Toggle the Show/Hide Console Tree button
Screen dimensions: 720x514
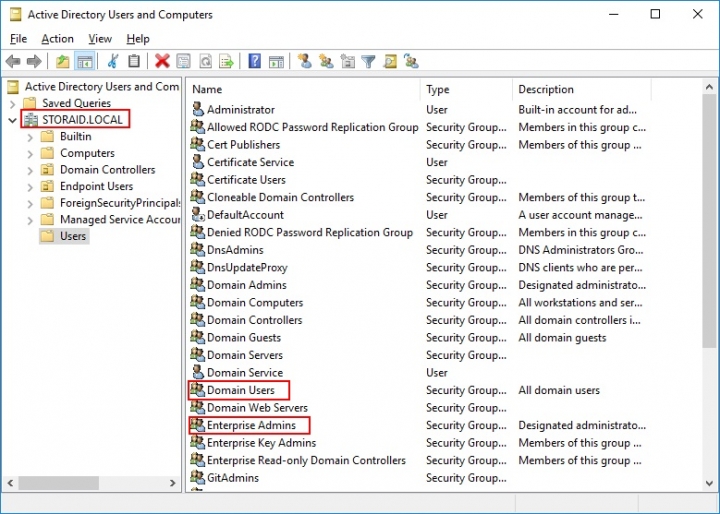click(85, 61)
